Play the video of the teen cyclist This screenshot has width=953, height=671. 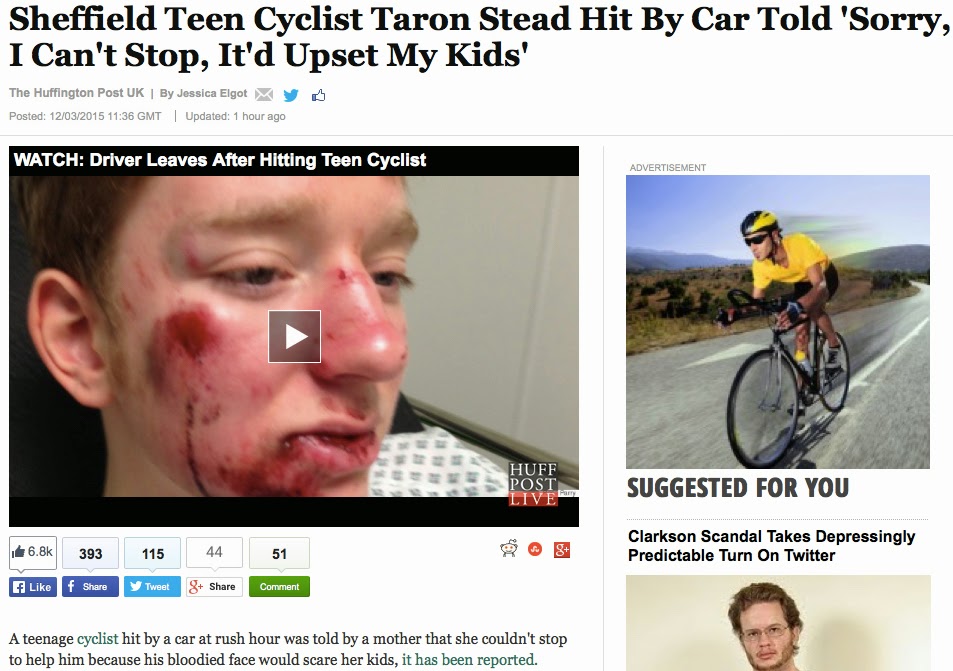pos(295,336)
